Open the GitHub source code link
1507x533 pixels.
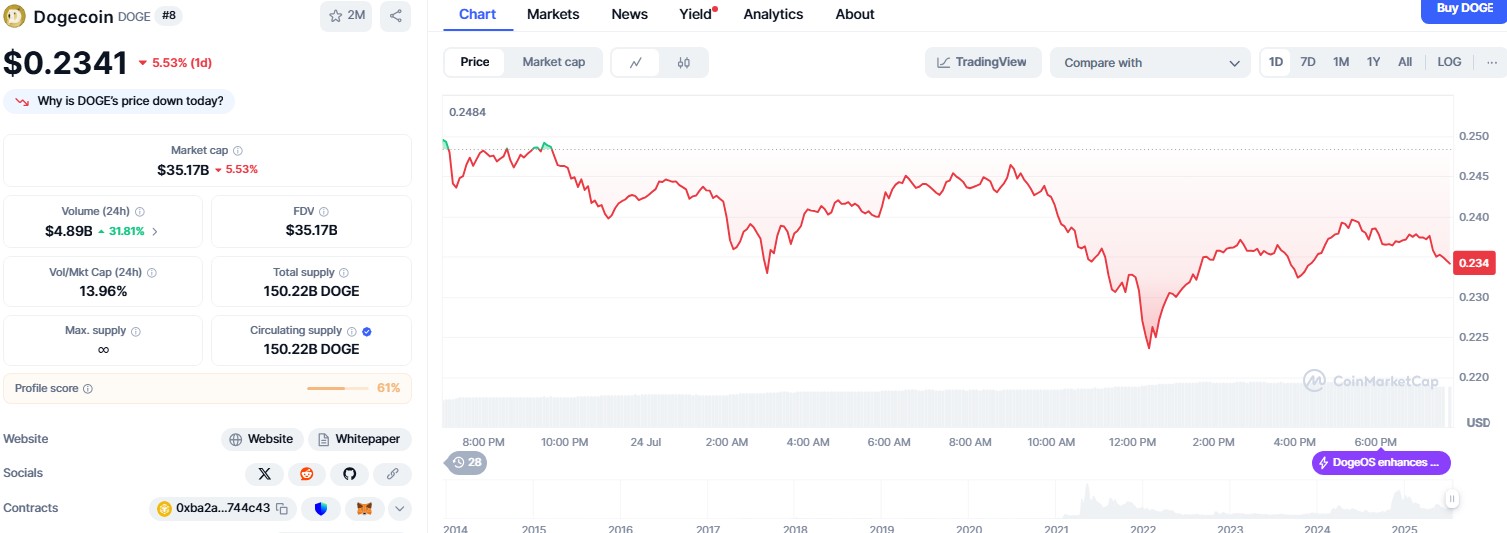click(349, 474)
